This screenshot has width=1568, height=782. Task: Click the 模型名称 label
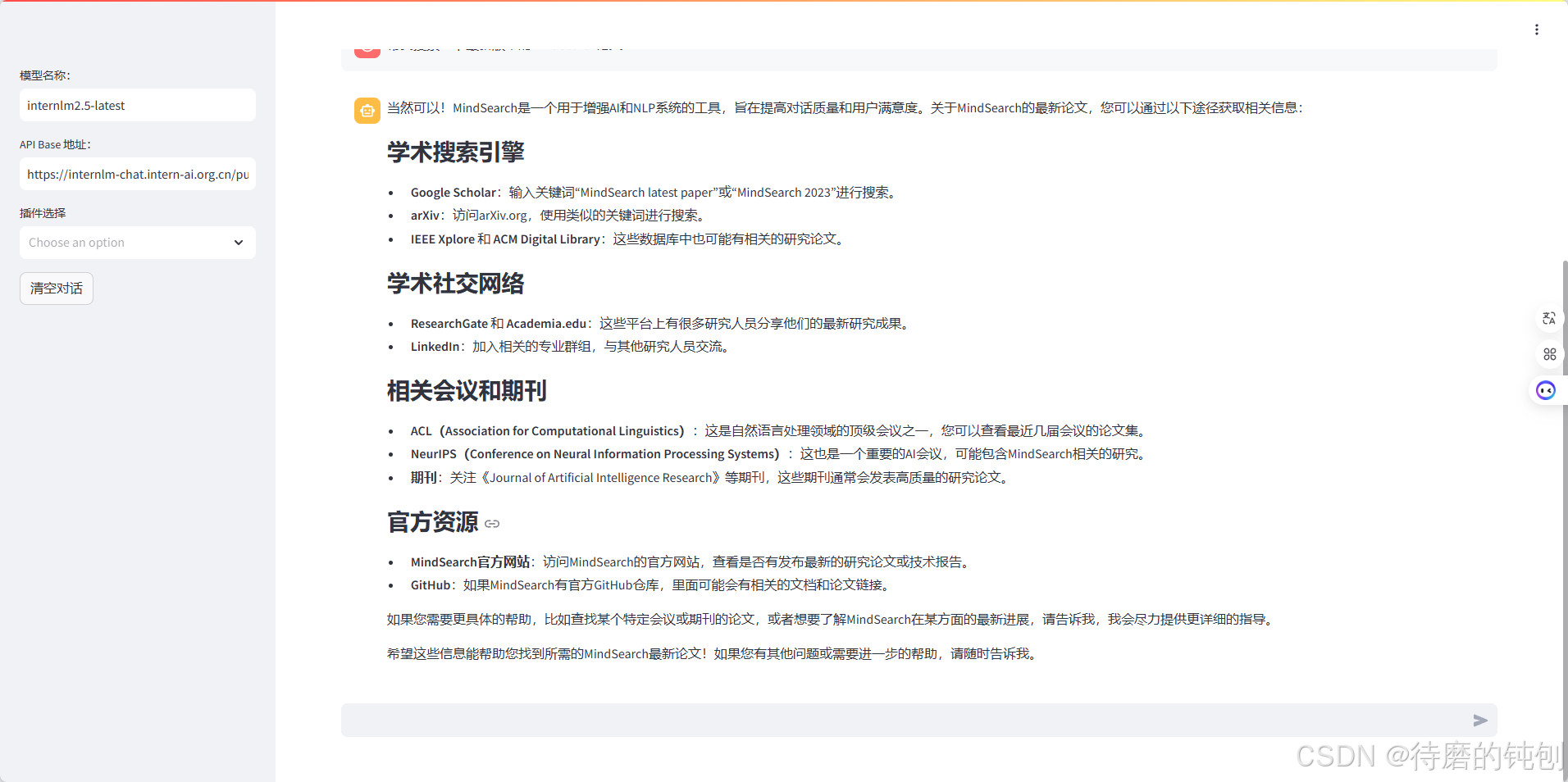pos(45,75)
